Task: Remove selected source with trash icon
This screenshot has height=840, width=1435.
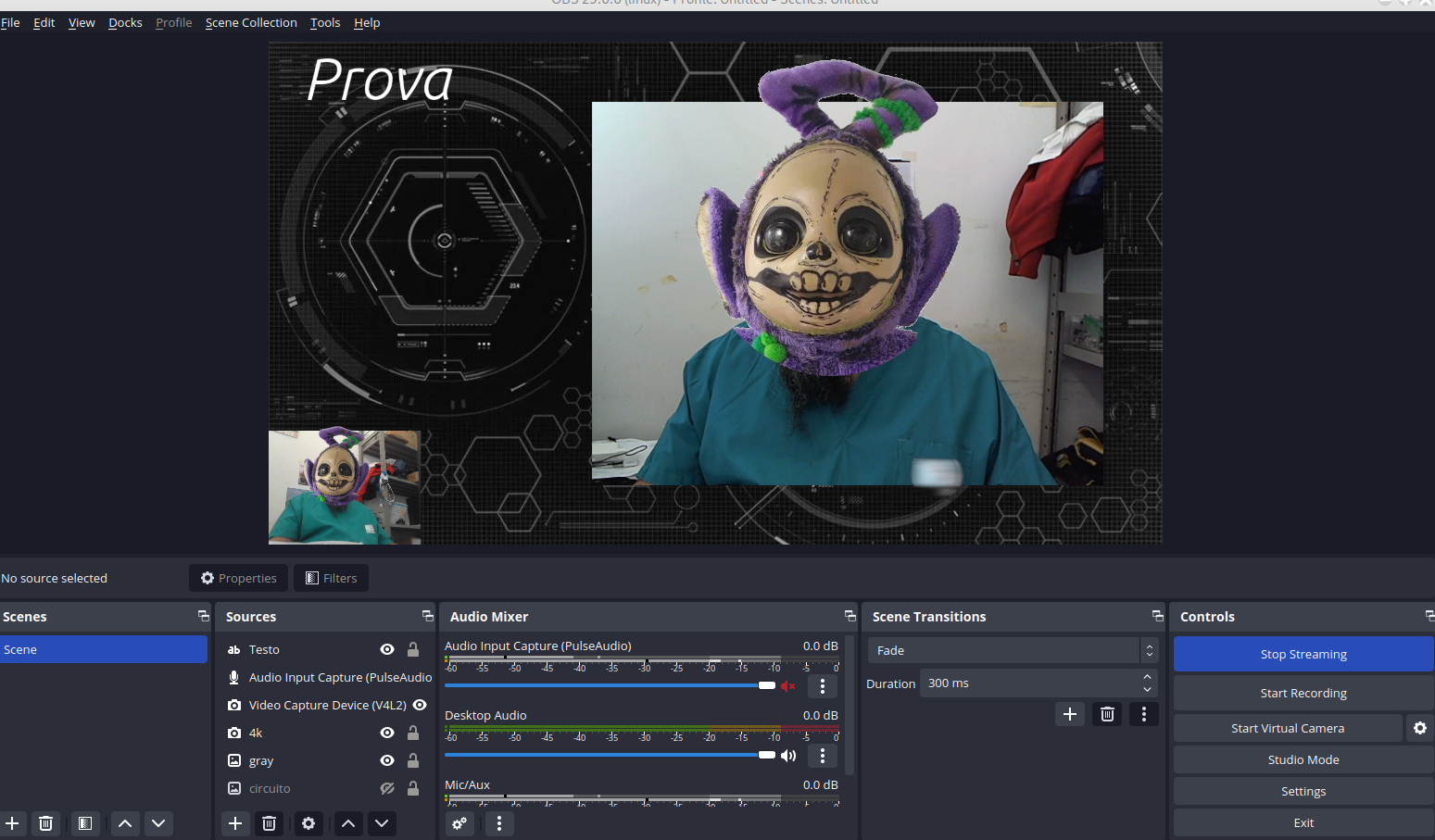Action: pos(269,823)
